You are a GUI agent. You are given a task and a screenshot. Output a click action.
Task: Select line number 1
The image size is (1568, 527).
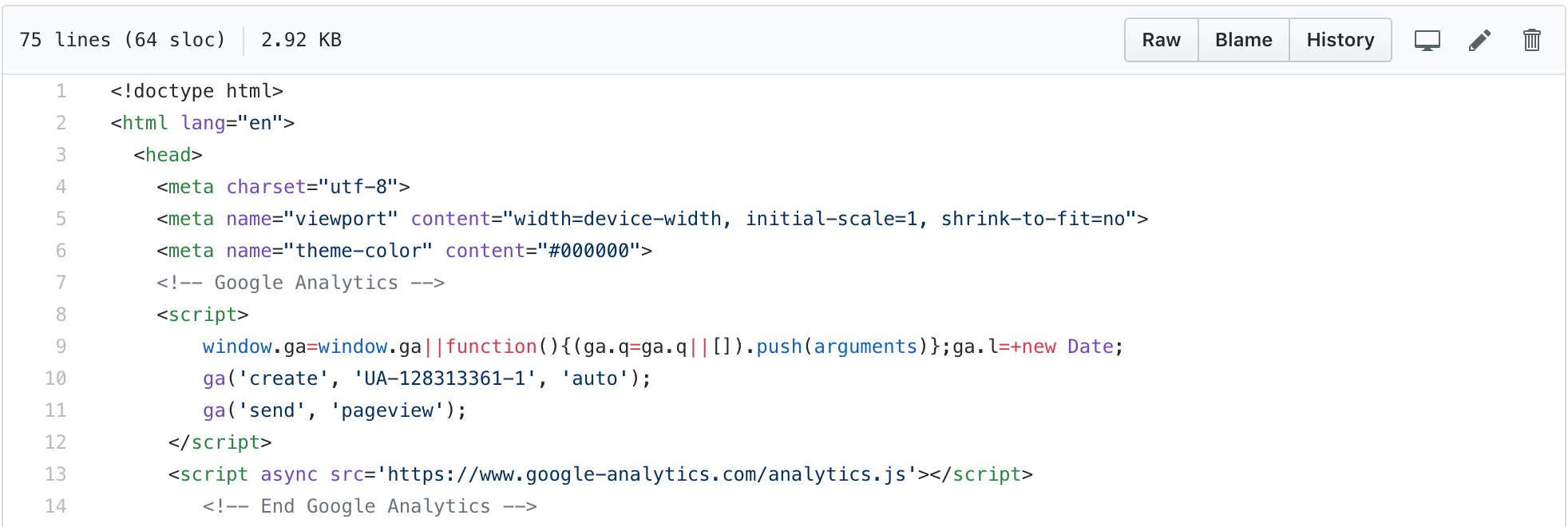tap(61, 91)
